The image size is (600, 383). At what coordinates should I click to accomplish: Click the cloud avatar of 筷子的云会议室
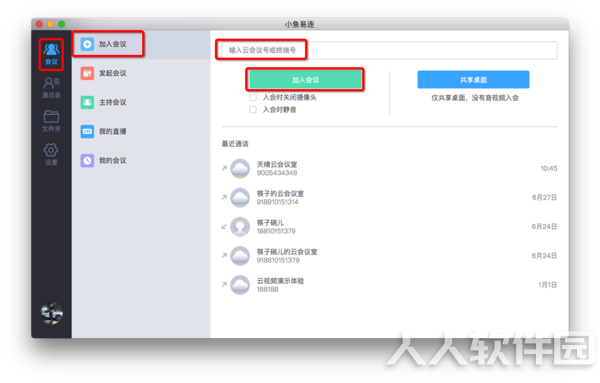tap(240, 197)
